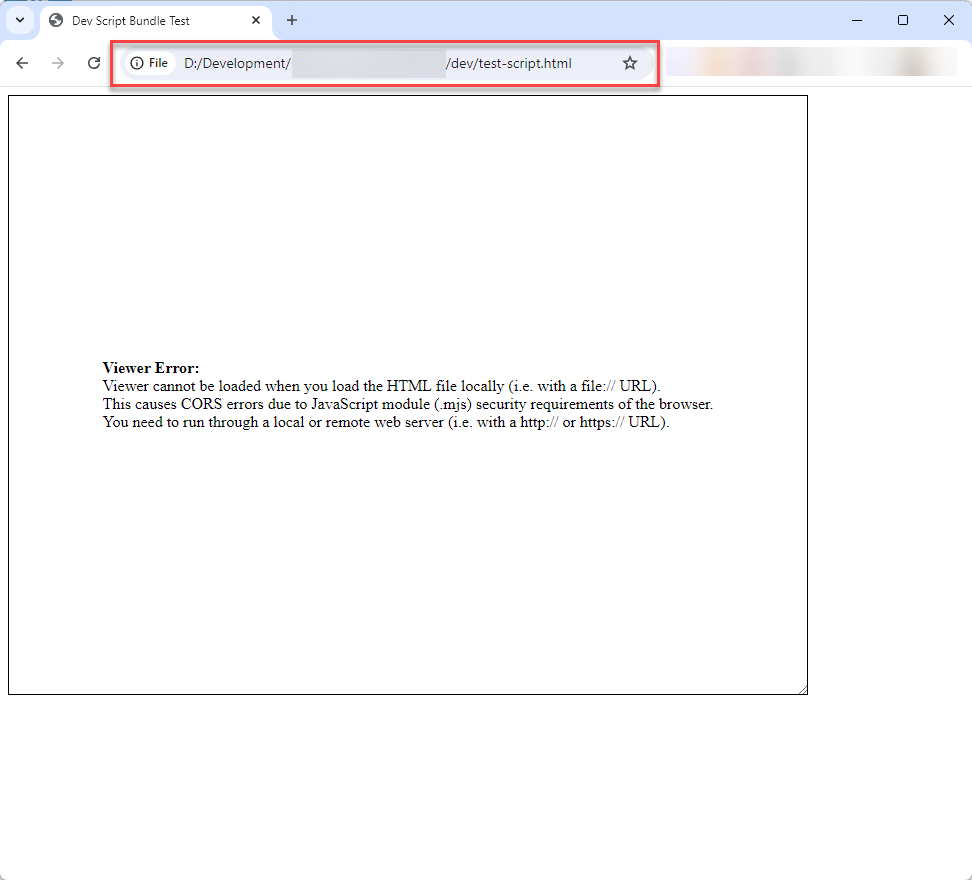Click the viewer box resize handle corner
The image size is (972, 880).
click(802, 689)
